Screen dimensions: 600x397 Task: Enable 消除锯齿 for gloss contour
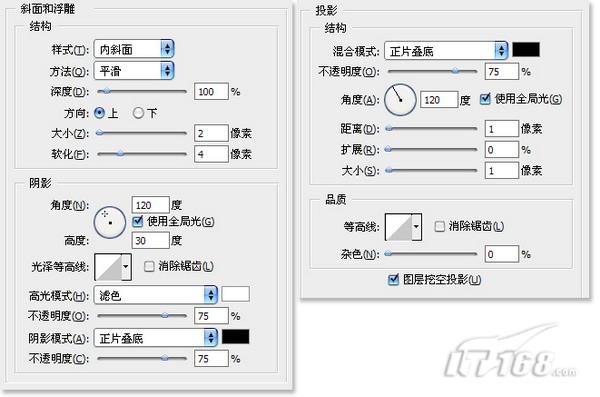coord(149,266)
